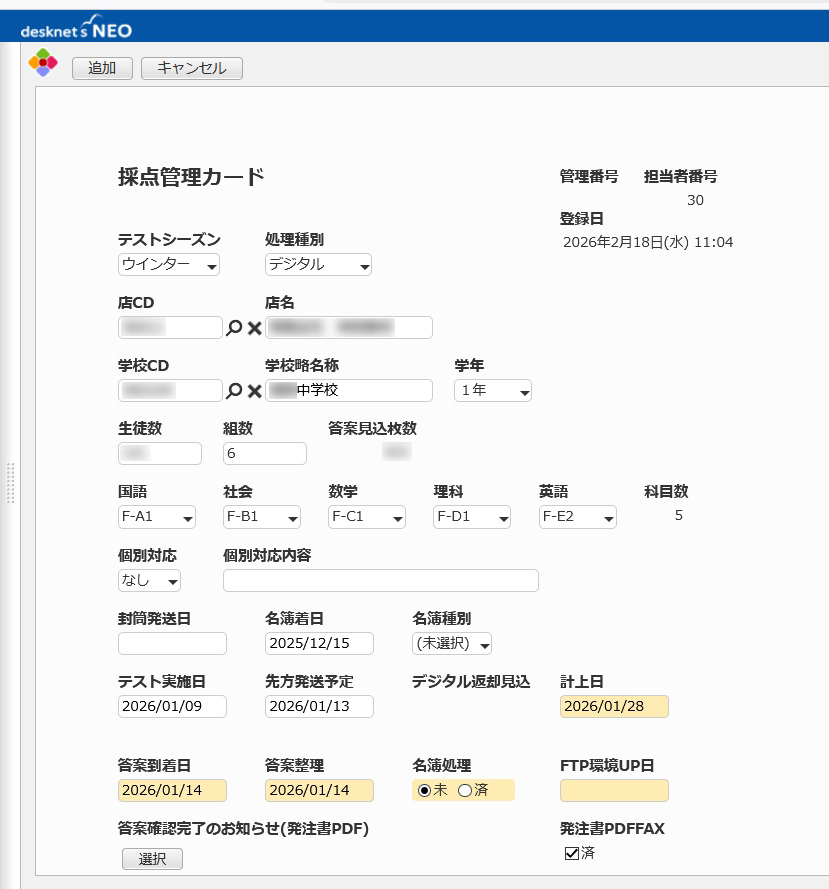Click the desknet's NEO logo

(76, 27)
